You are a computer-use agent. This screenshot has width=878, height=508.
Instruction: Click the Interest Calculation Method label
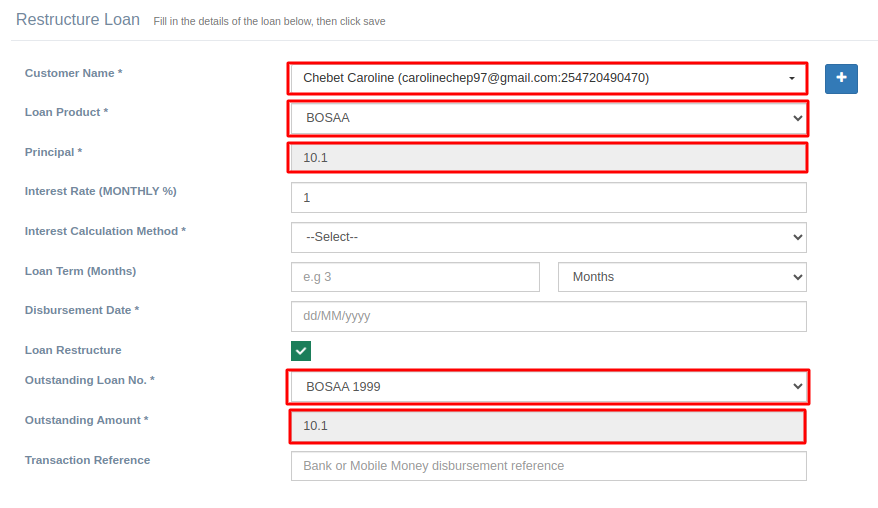[x=105, y=231]
